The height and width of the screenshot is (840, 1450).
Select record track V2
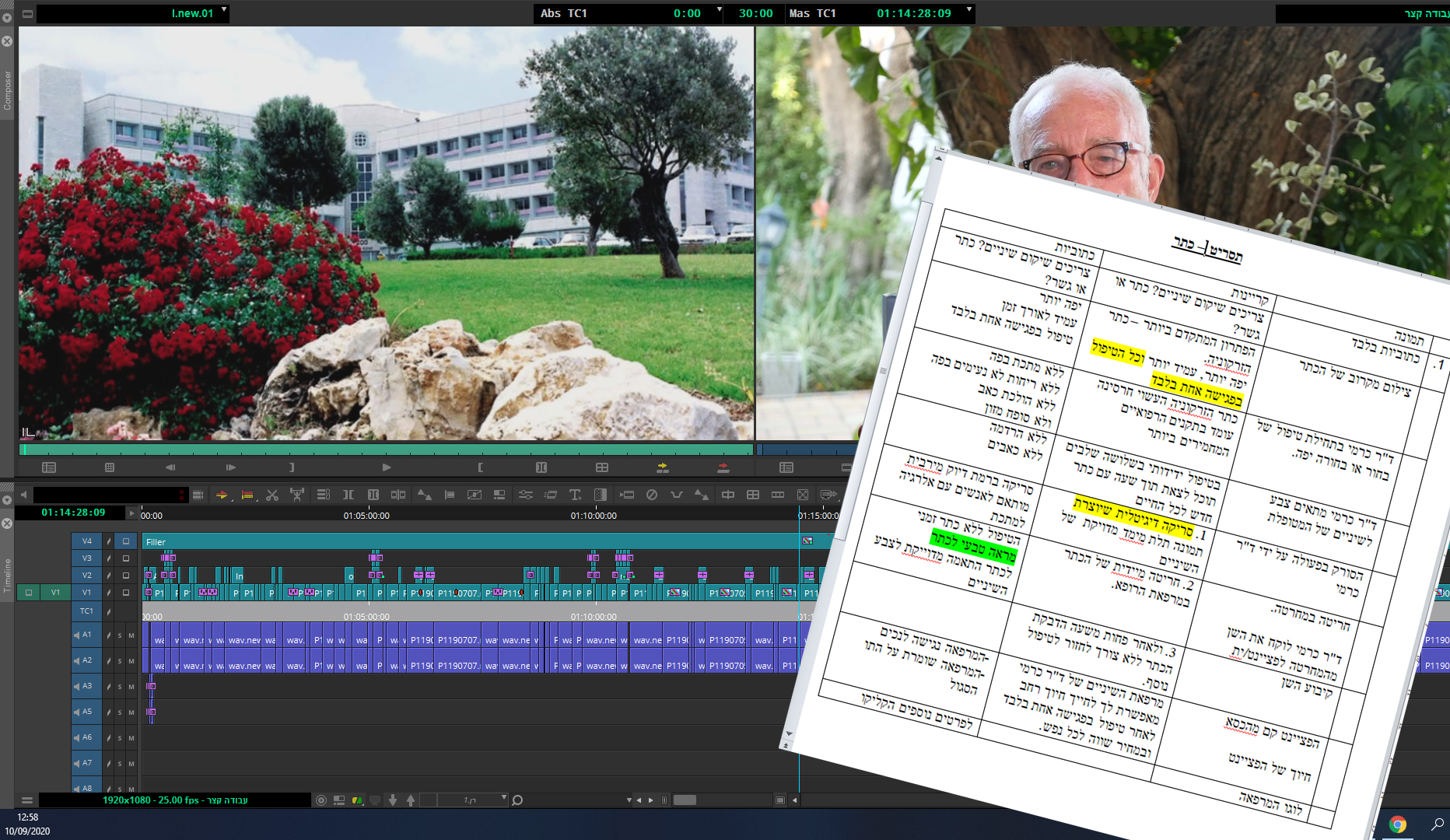[x=87, y=576]
